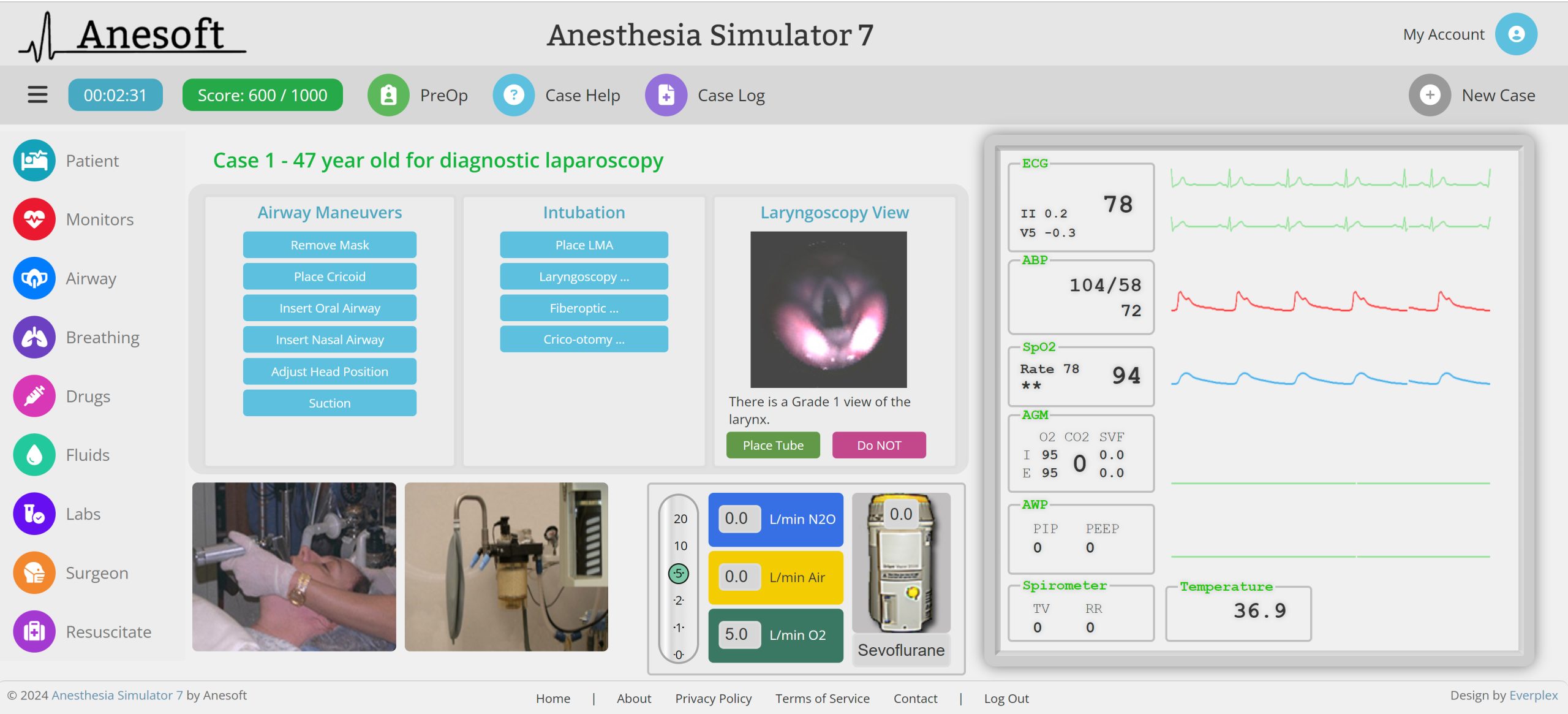Click the Score: 600 / 1000 badge
This screenshot has height=714, width=1568.
point(262,95)
